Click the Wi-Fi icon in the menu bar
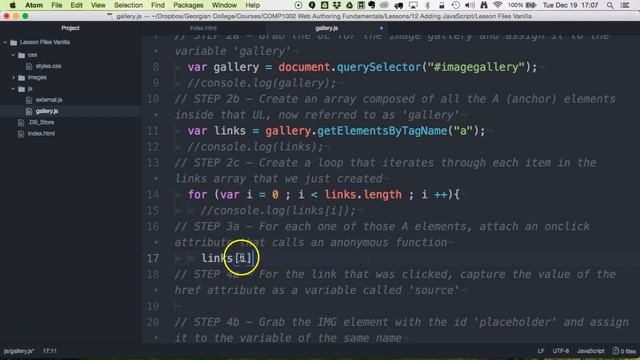Image resolution: width=640 pixels, height=360 pixels. click(x=498, y=5)
